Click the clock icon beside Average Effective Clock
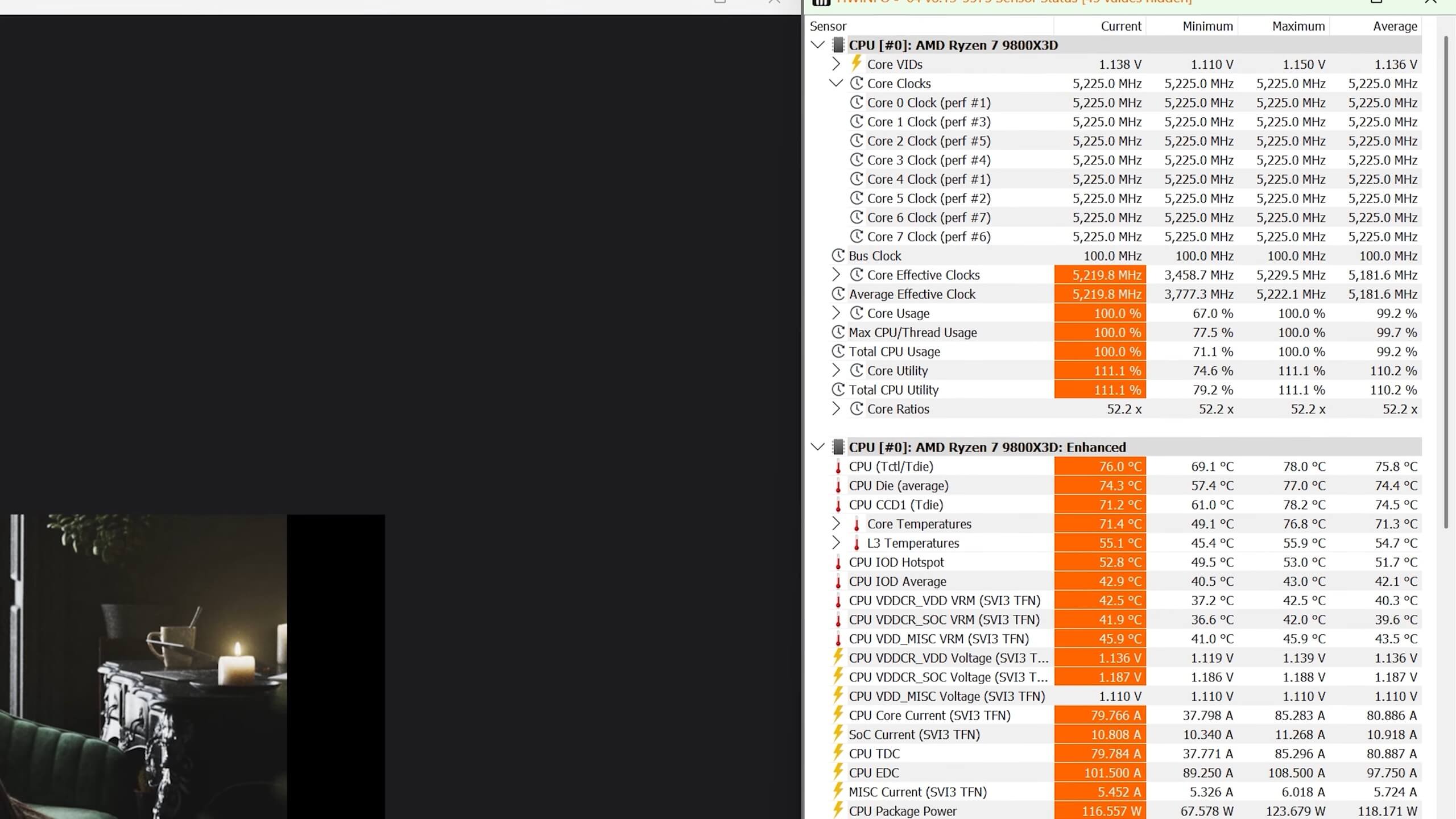 838,293
